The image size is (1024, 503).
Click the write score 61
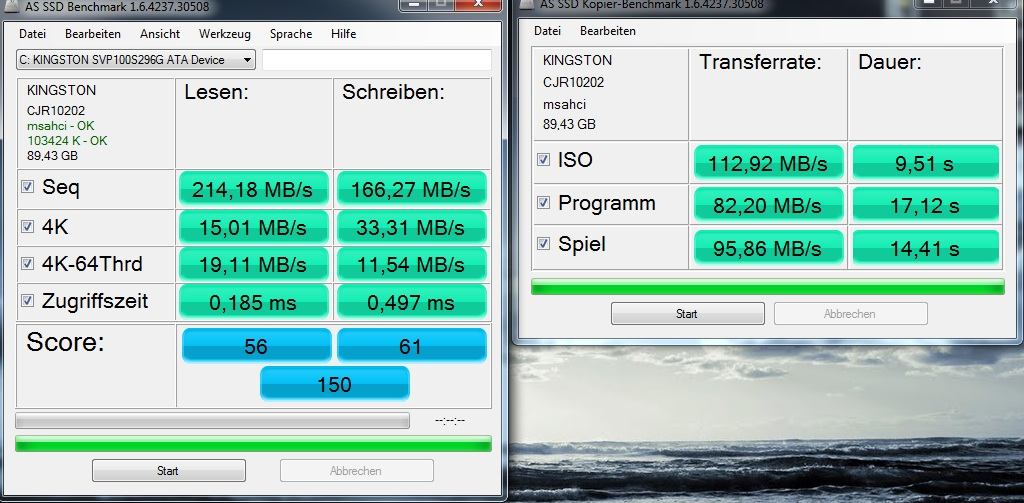(411, 345)
